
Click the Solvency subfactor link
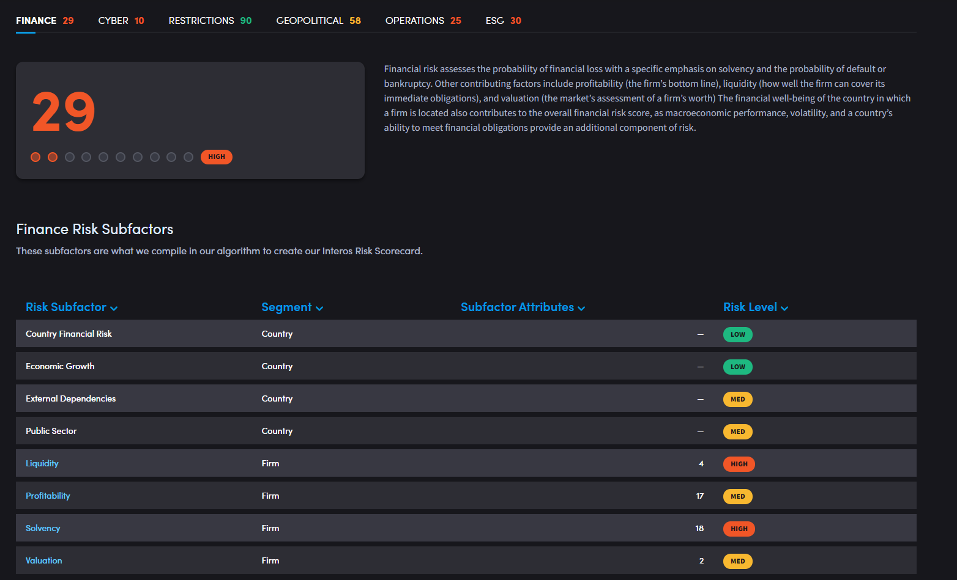point(43,528)
